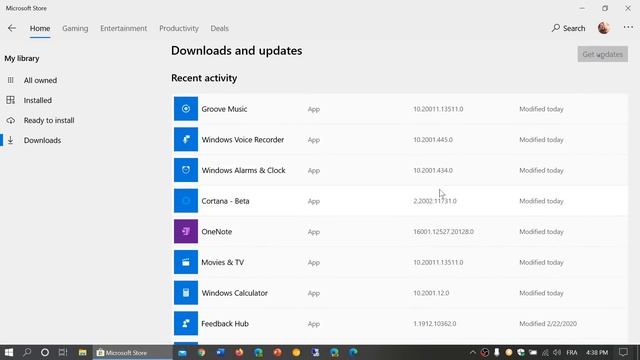Image resolution: width=640 pixels, height=360 pixels.
Task: Open the volume tray icon
Action: click(x=557, y=352)
